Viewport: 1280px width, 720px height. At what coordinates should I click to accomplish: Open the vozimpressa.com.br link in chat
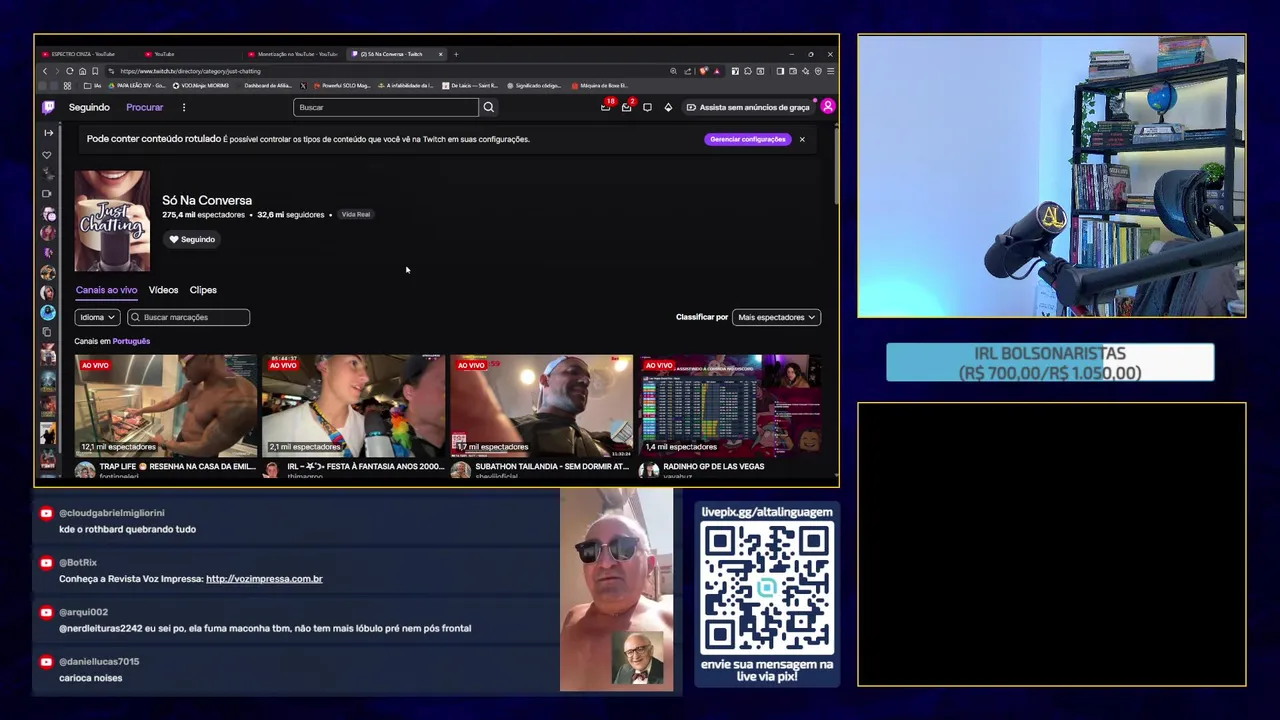tap(264, 579)
